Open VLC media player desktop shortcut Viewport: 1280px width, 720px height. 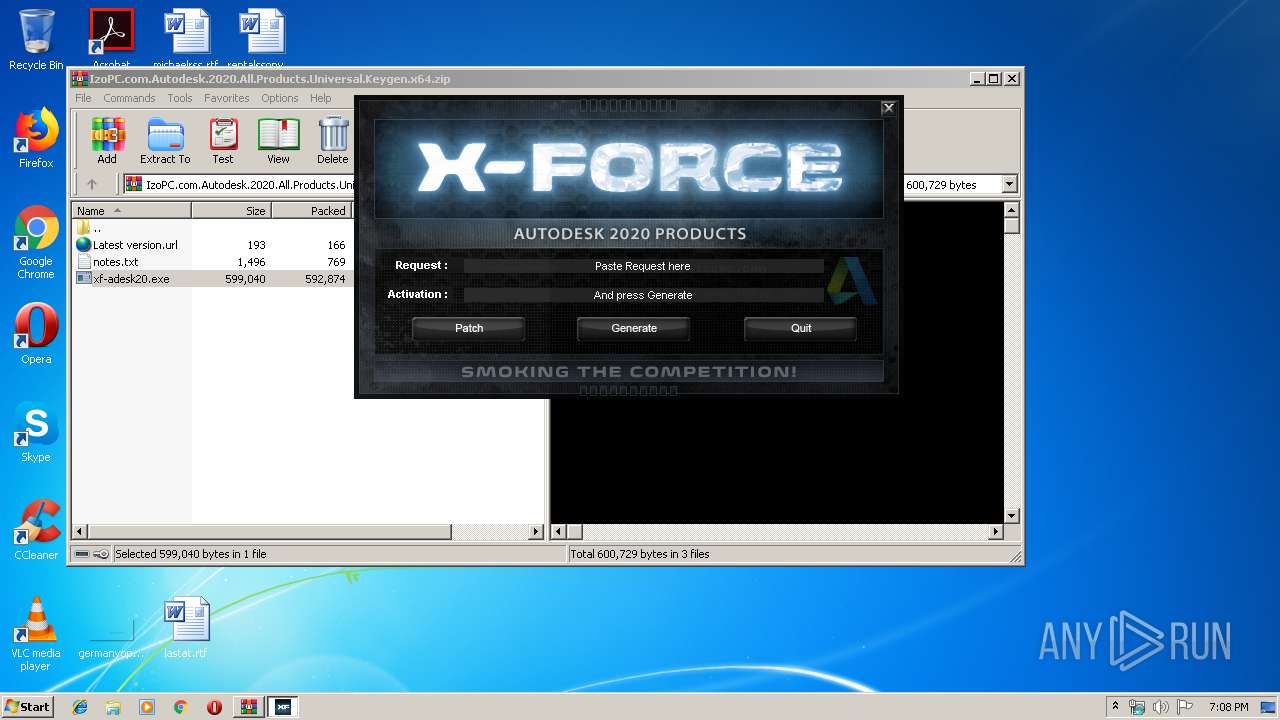click(36, 634)
